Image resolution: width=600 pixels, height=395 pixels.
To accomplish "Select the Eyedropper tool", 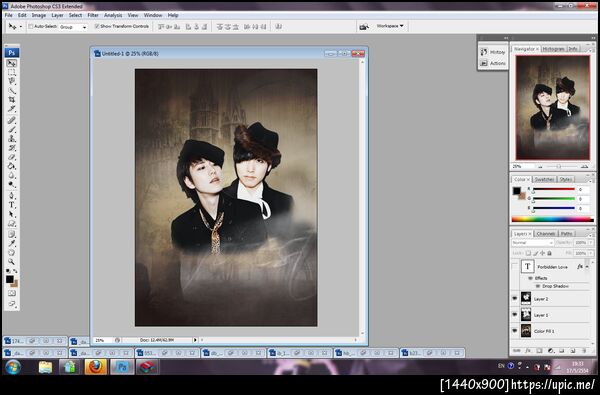I will (x=11, y=243).
